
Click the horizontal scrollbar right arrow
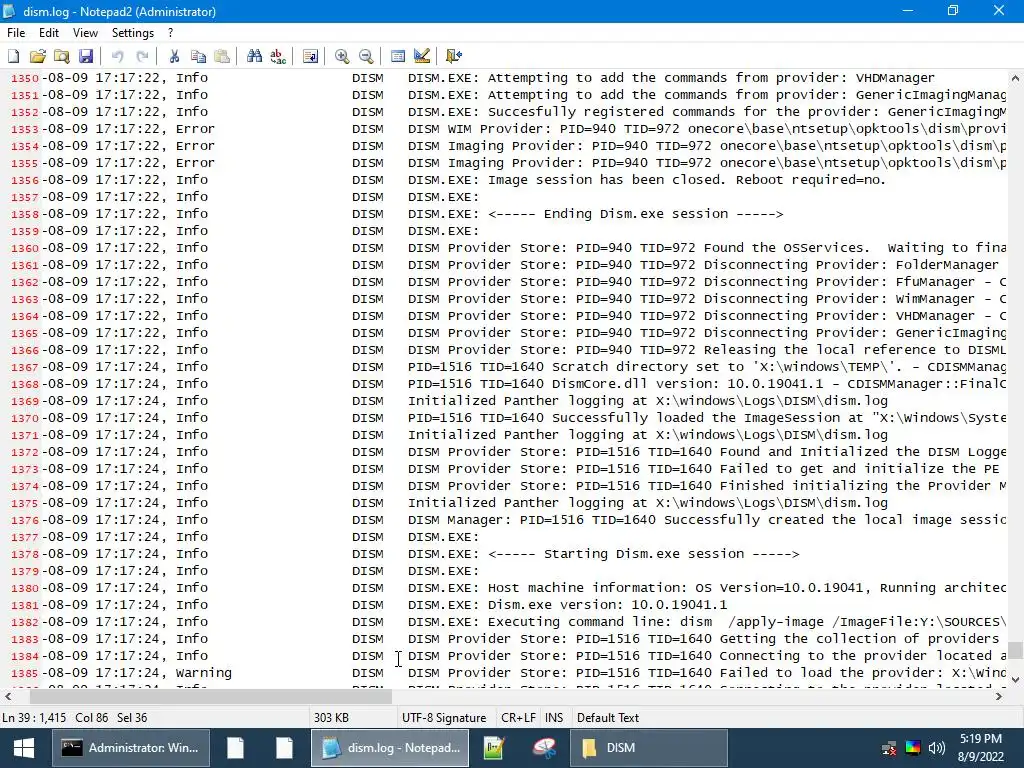point(999,696)
